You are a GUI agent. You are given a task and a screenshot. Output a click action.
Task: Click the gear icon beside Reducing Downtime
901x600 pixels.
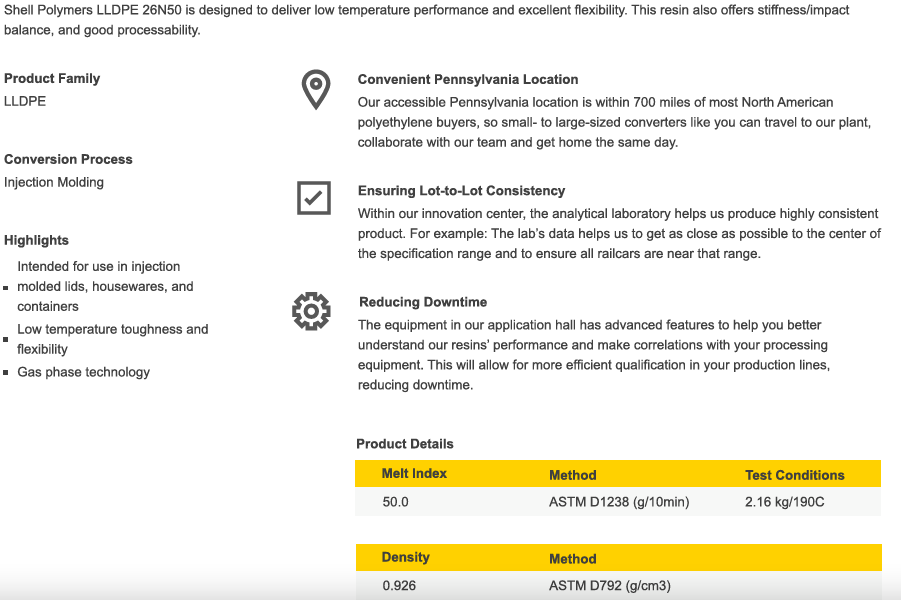311,311
